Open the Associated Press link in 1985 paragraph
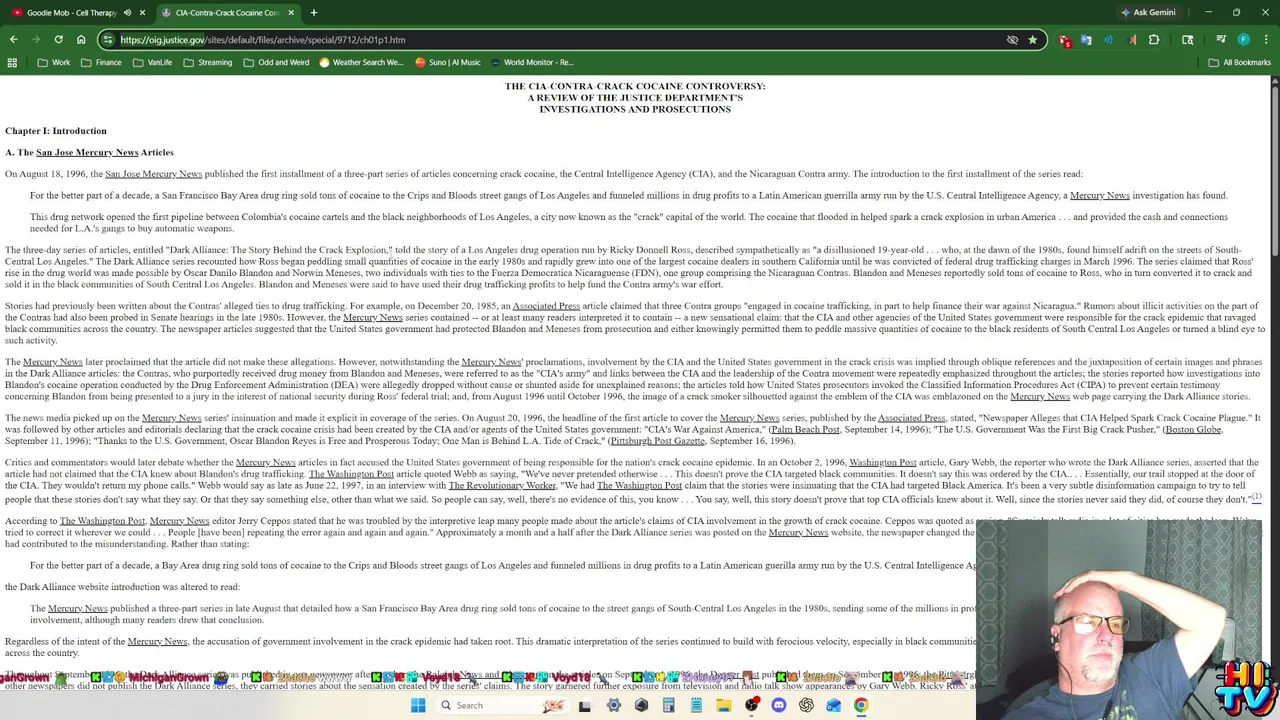 [546, 306]
